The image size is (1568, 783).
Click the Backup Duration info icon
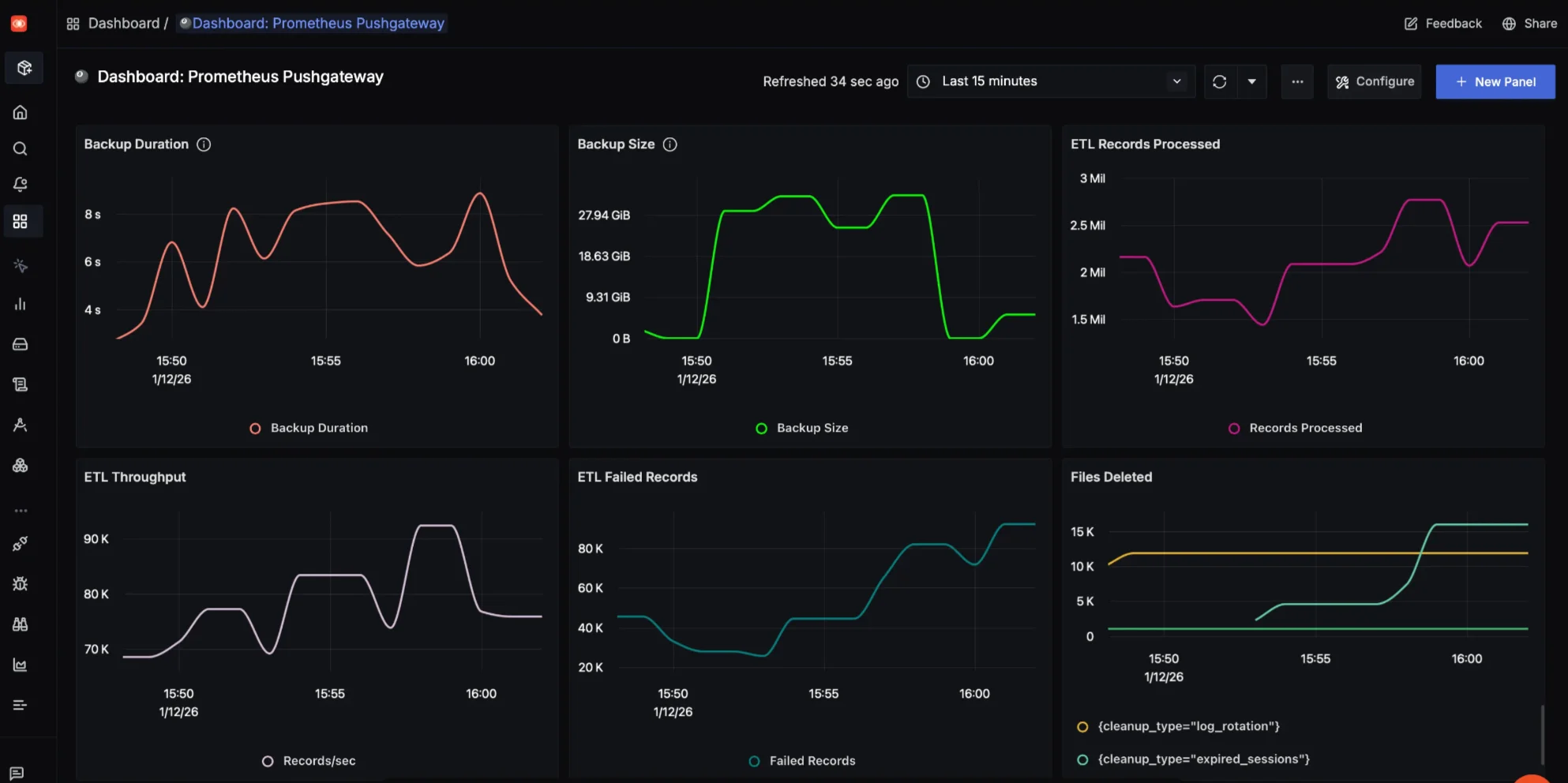(204, 144)
